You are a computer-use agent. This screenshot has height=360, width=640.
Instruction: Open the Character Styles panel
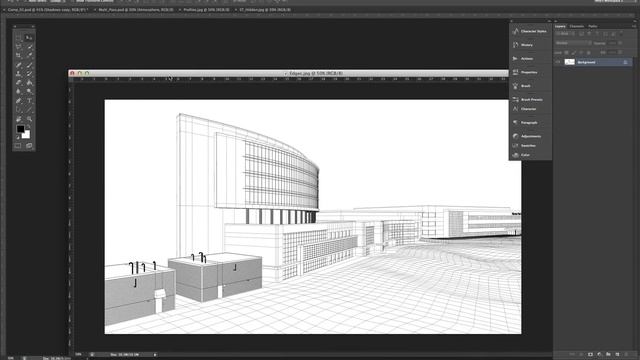[530, 31]
